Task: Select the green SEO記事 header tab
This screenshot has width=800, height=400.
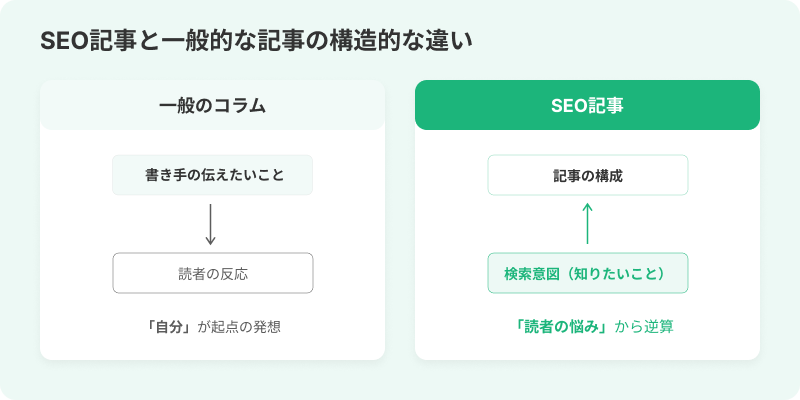Action: (587, 105)
